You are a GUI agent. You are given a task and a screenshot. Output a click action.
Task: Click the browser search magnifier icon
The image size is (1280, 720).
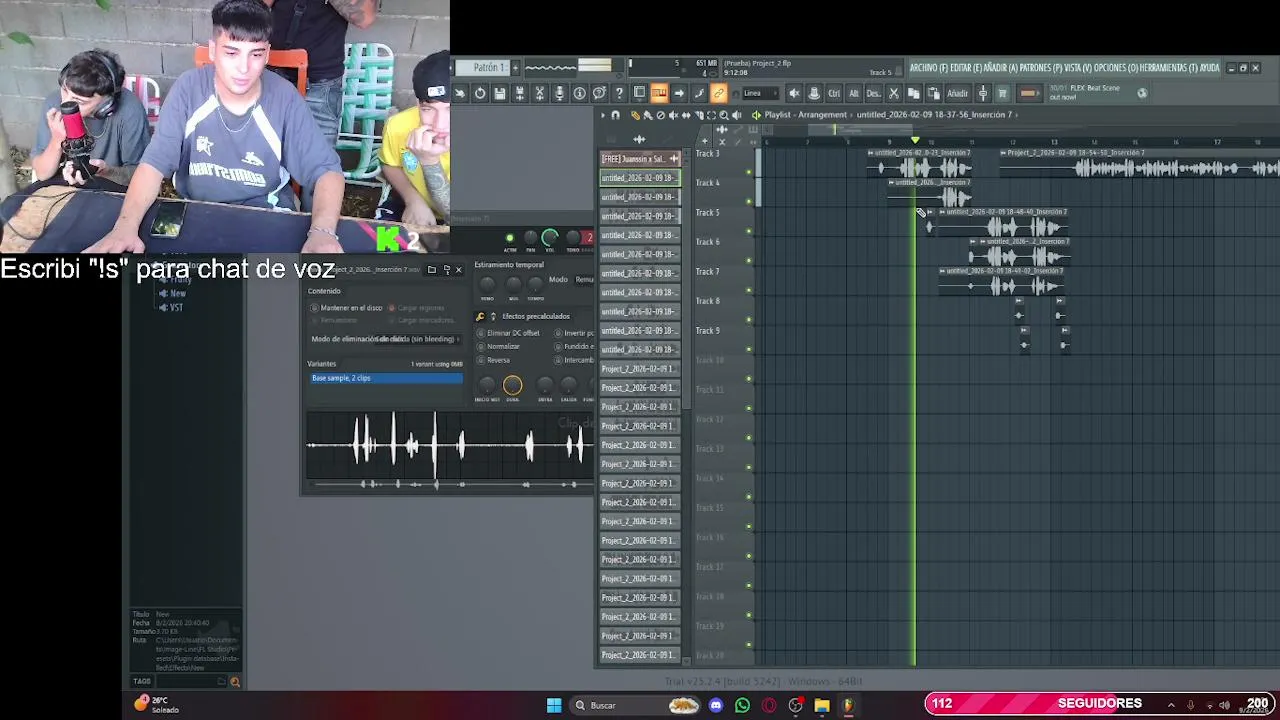[235, 682]
